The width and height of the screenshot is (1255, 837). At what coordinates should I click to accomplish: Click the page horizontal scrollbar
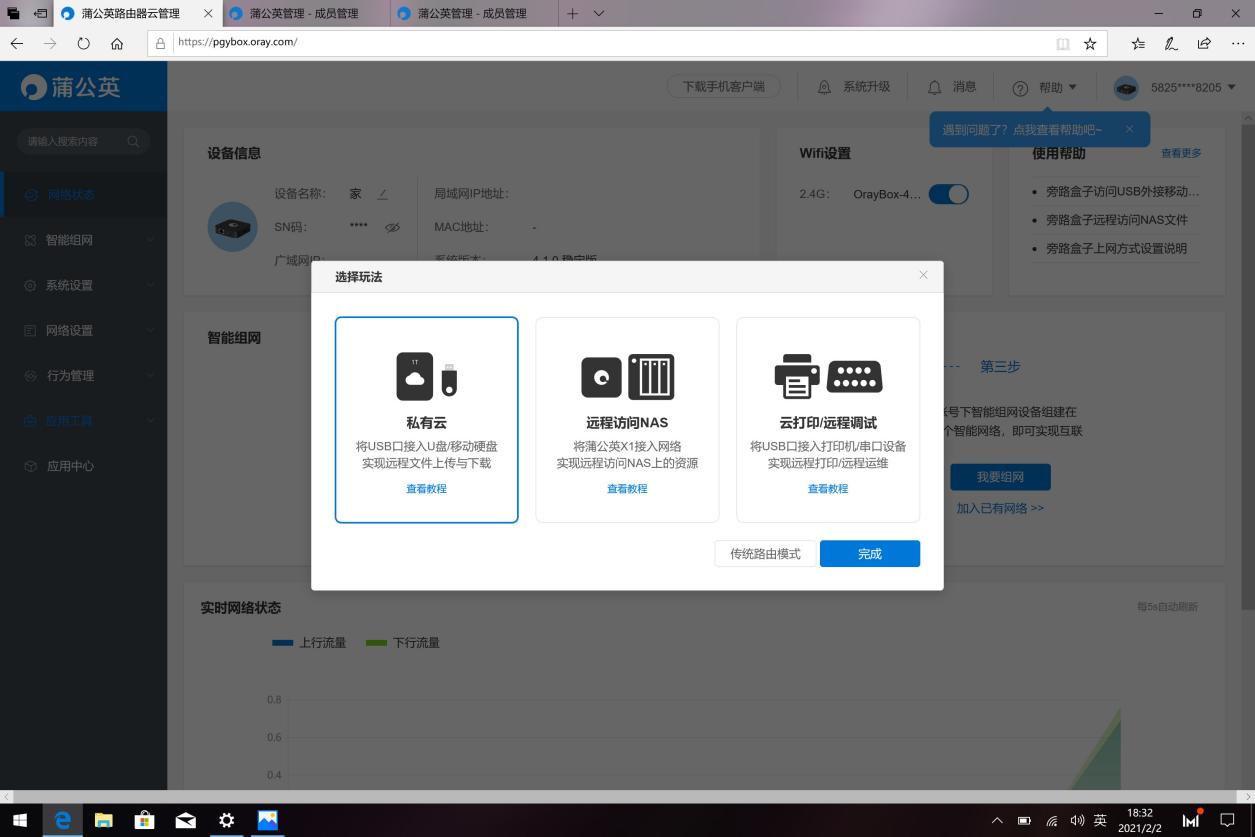(x=627, y=796)
